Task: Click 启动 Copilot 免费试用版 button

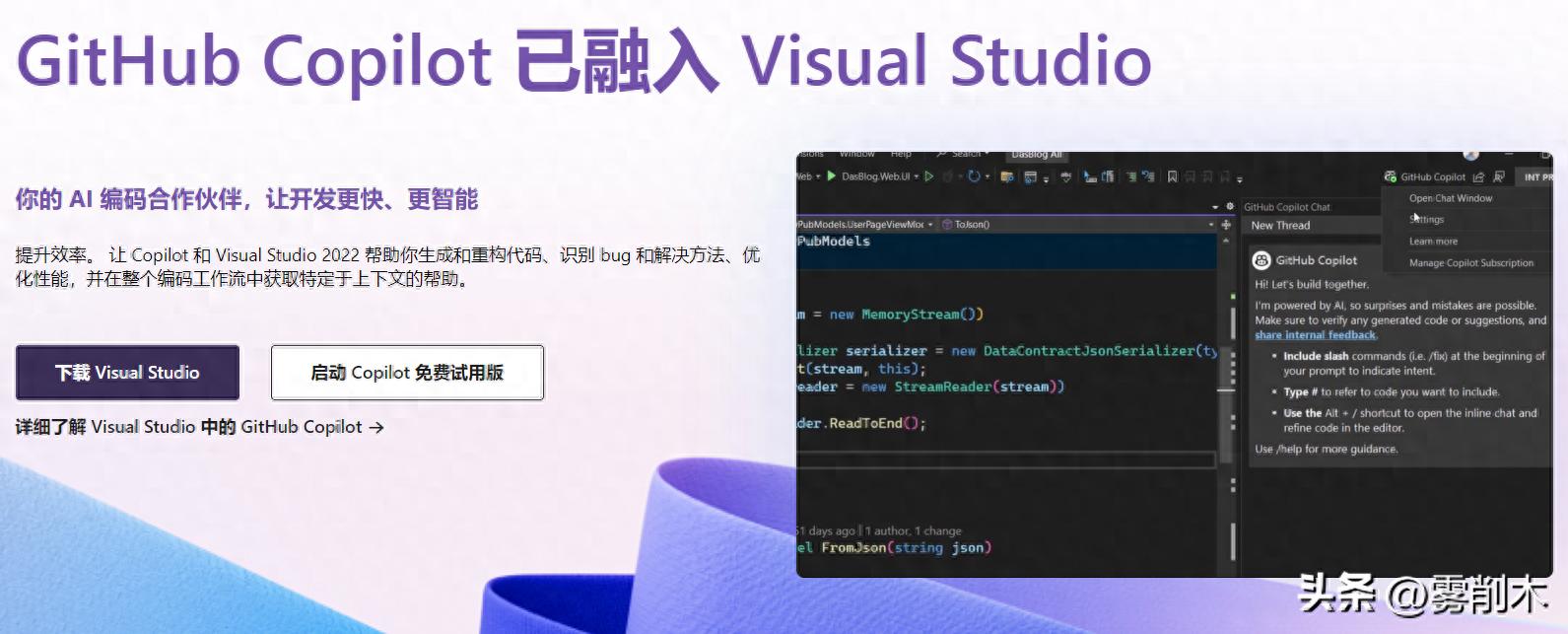Action: click(407, 373)
